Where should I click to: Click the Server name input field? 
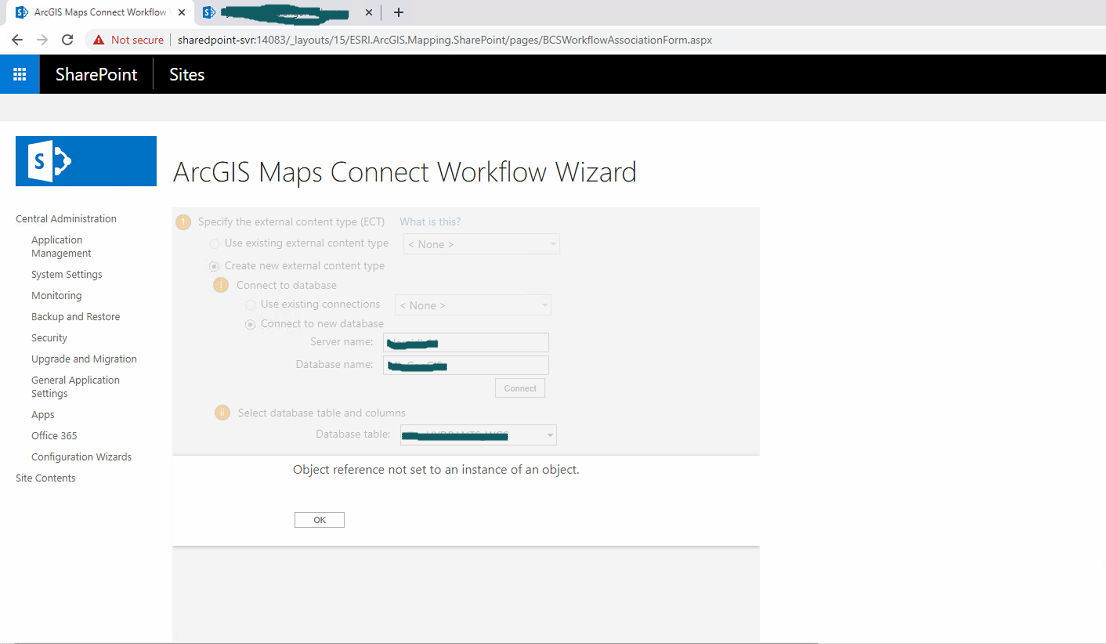pyautogui.click(x=466, y=343)
